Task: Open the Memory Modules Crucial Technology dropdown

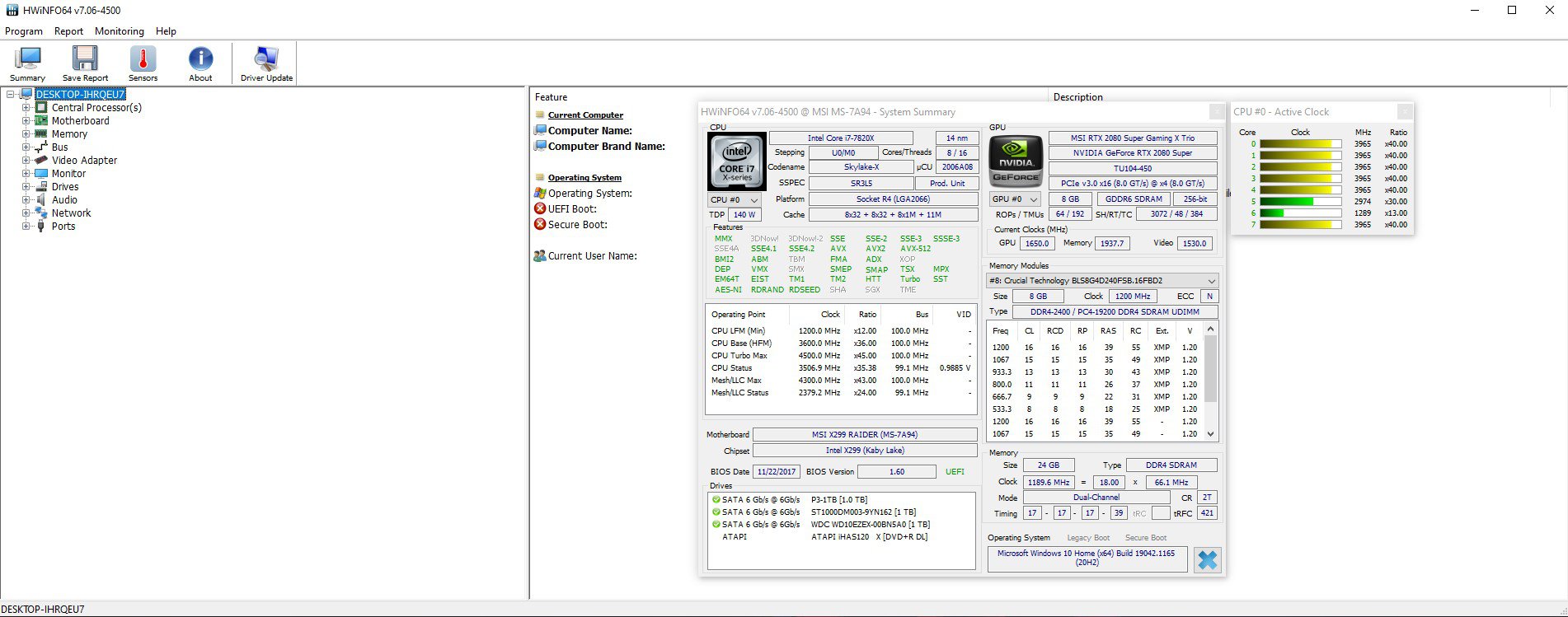Action: (1102, 281)
